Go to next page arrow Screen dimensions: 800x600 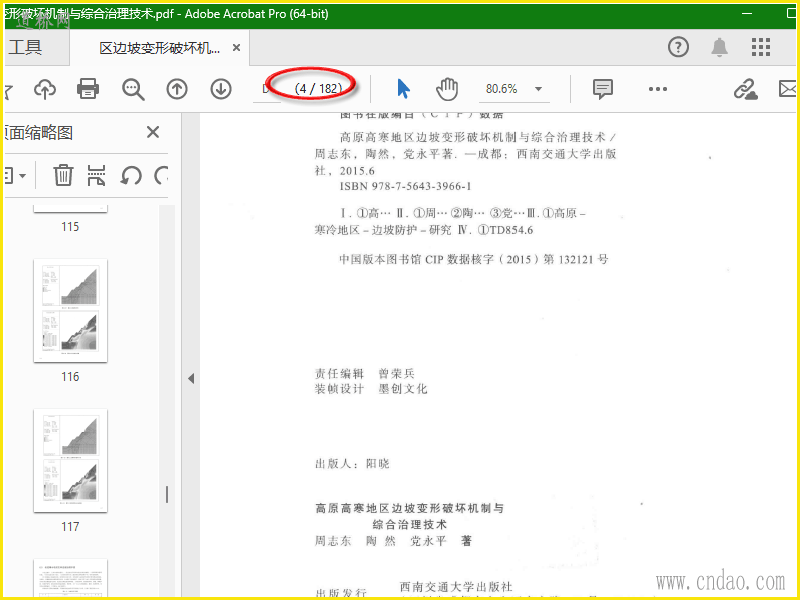221,89
